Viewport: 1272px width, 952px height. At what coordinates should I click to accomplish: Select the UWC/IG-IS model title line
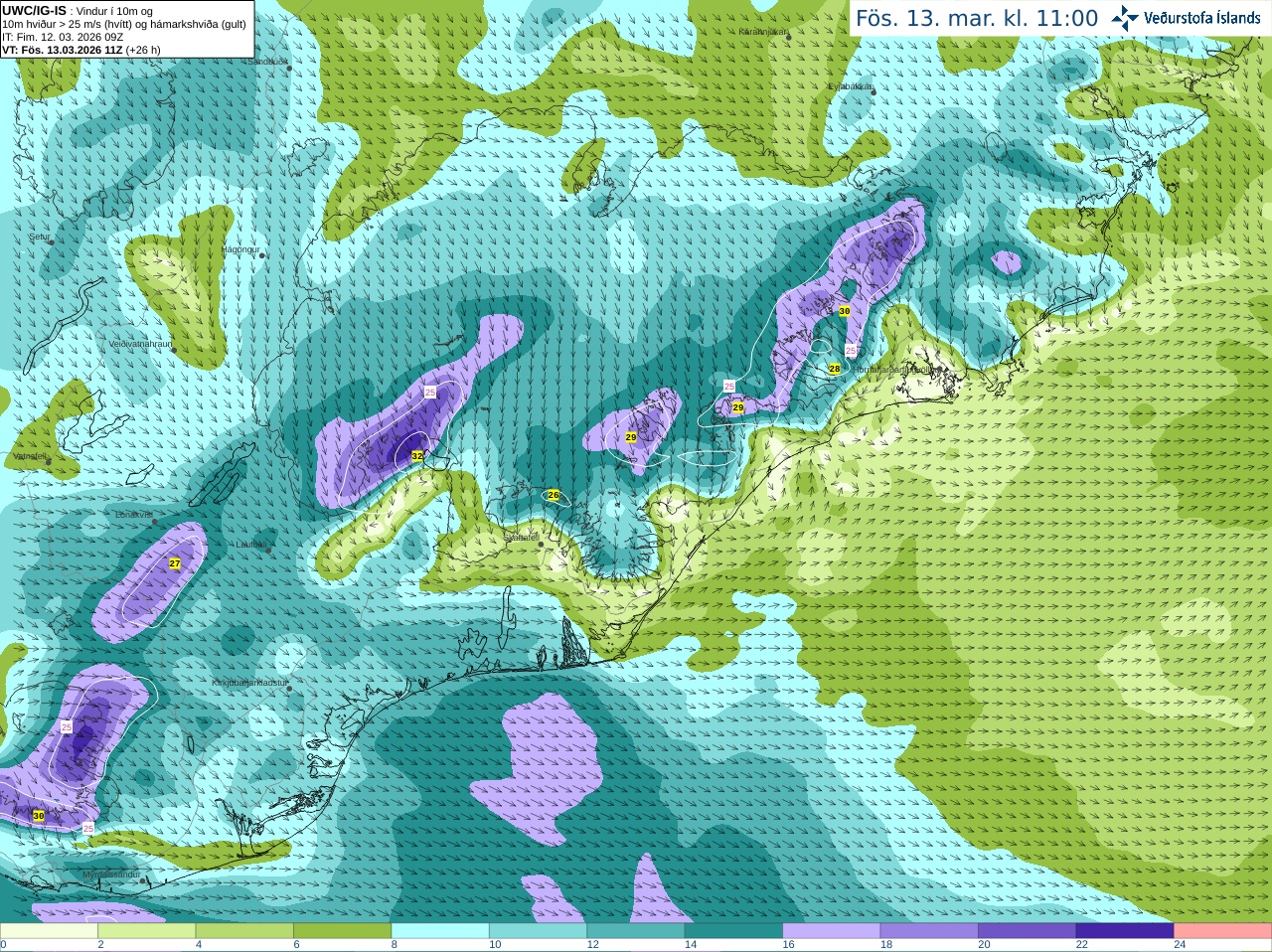click(x=78, y=11)
